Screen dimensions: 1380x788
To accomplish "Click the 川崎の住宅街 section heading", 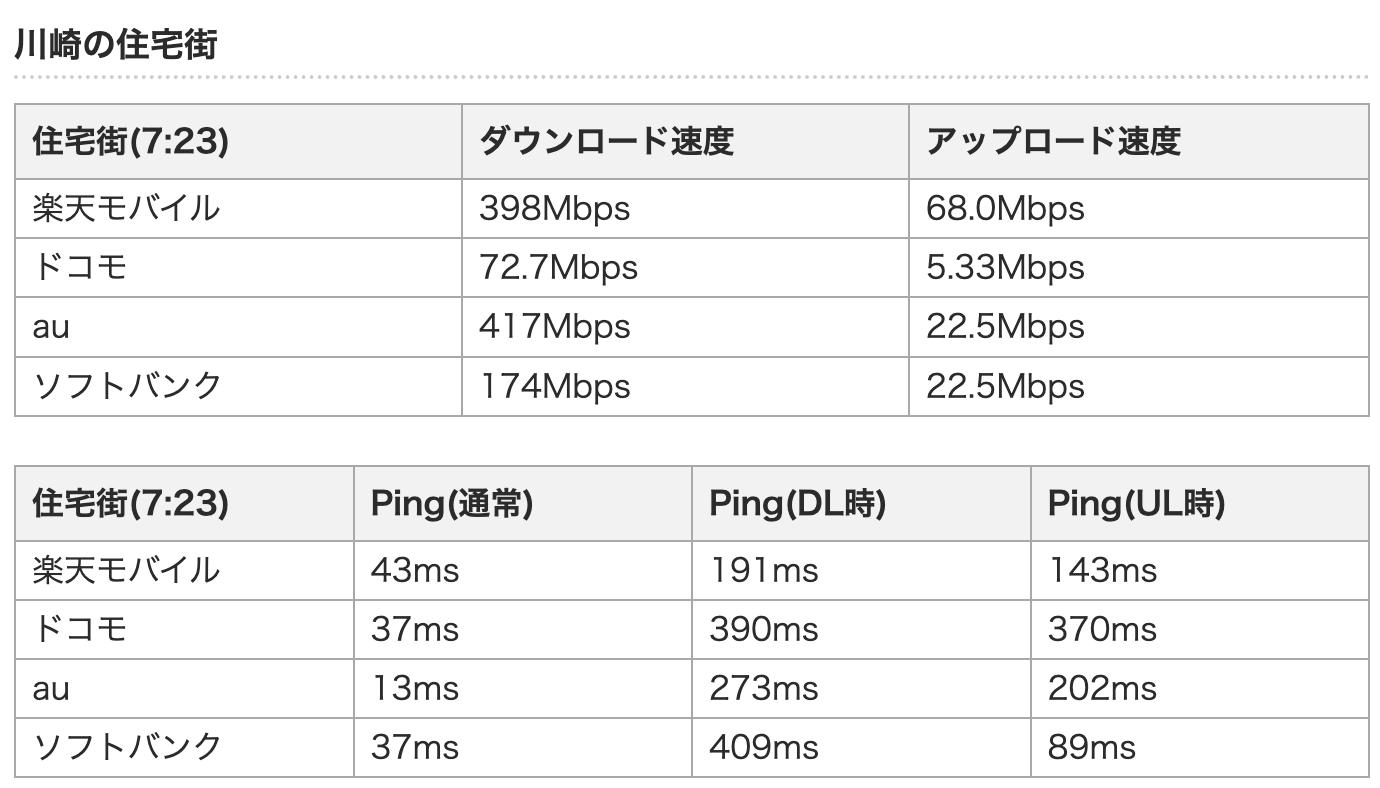I will tap(116, 45).
